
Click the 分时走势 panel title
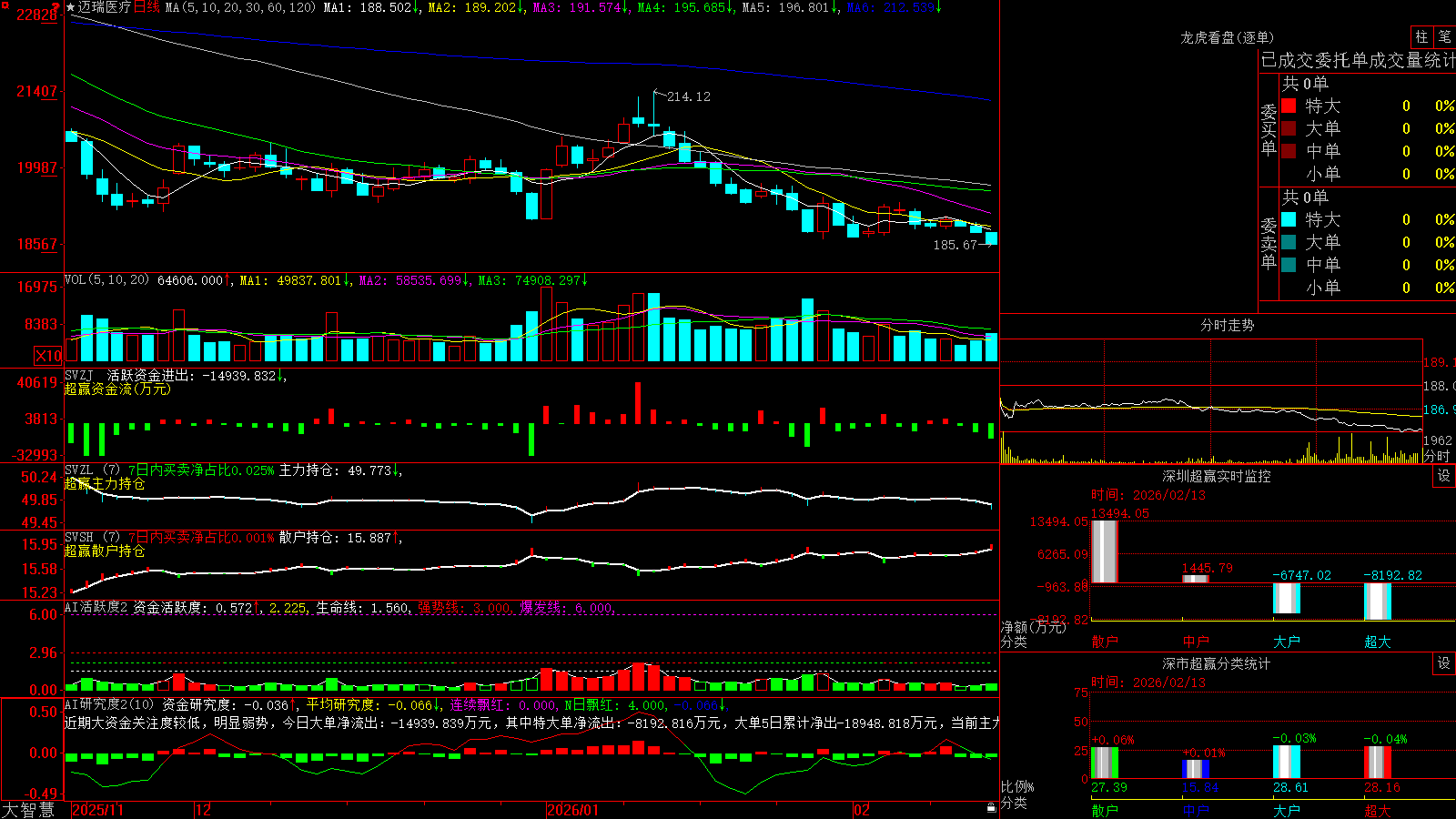(x=1228, y=325)
